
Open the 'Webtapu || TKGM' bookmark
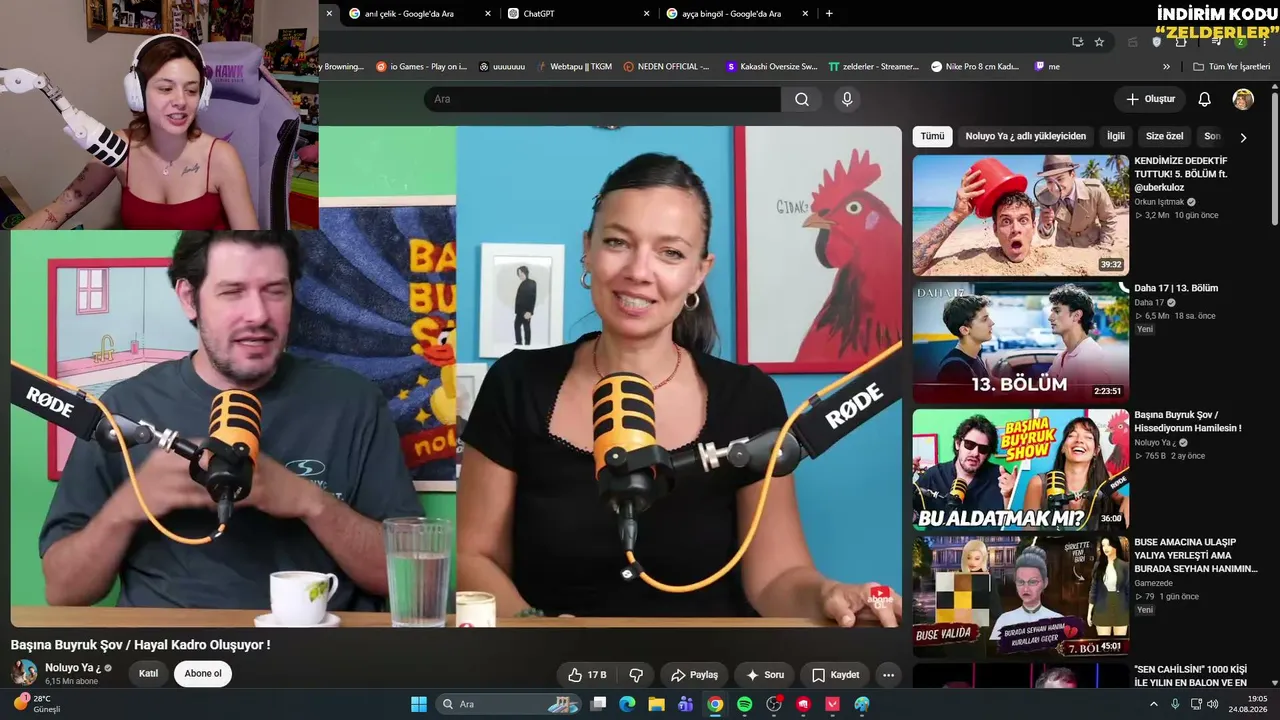coord(573,67)
